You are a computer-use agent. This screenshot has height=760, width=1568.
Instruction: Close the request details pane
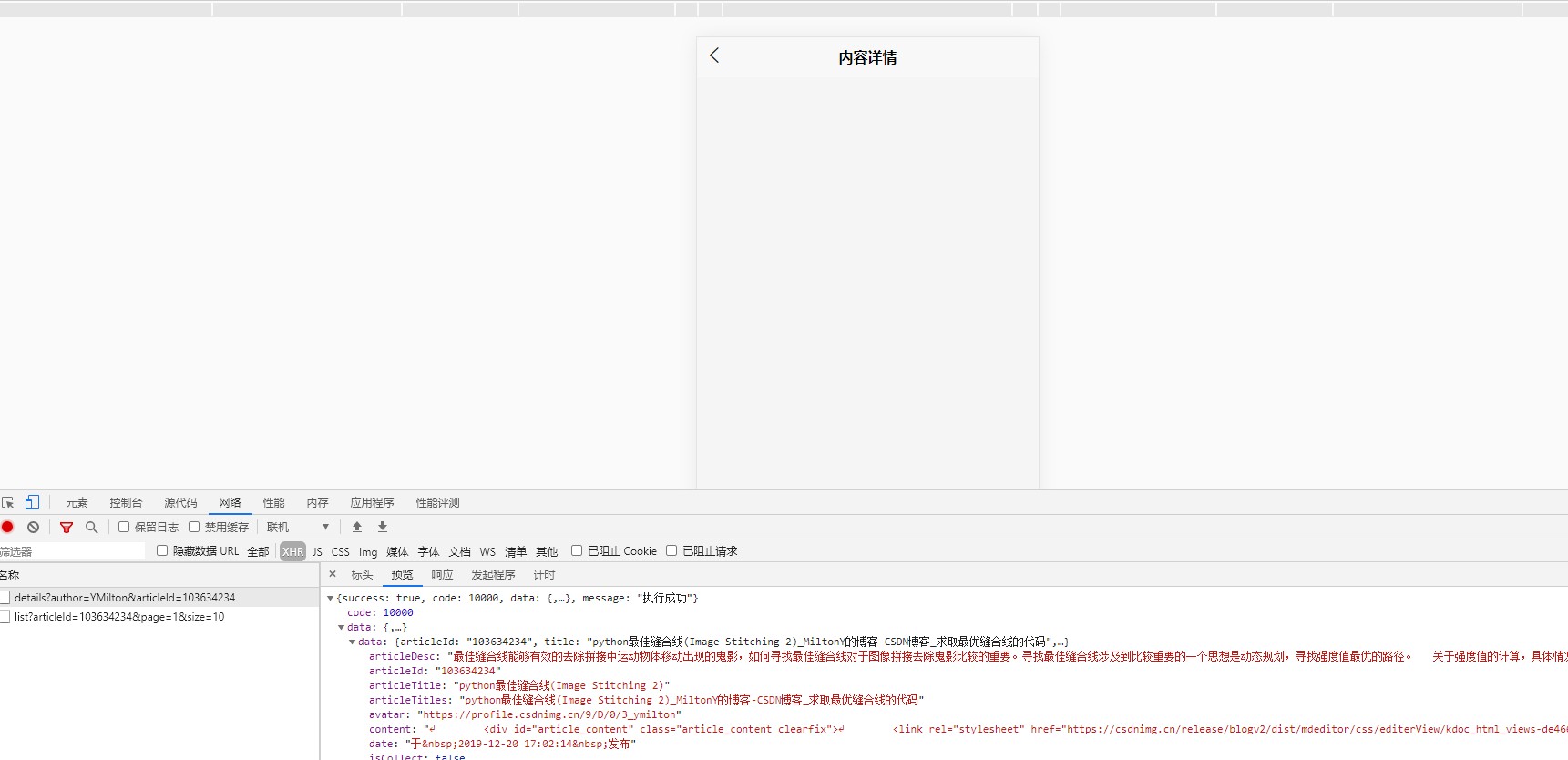[333, 574]
